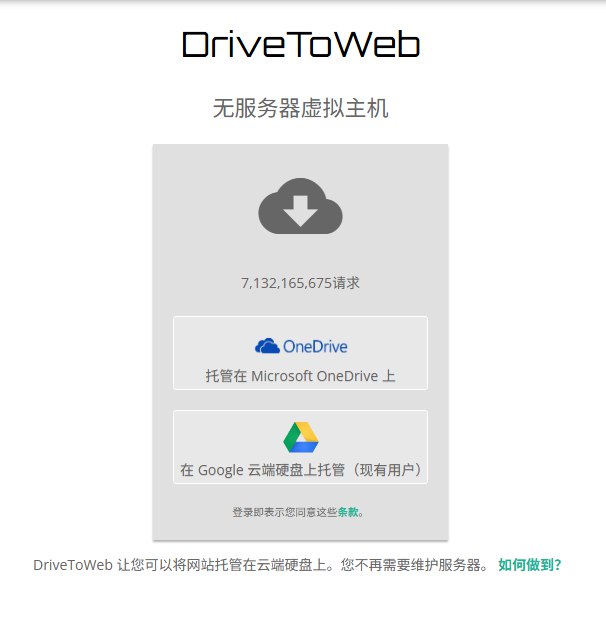Click the 登录即表示您同意这些 text

click(285, 512)
